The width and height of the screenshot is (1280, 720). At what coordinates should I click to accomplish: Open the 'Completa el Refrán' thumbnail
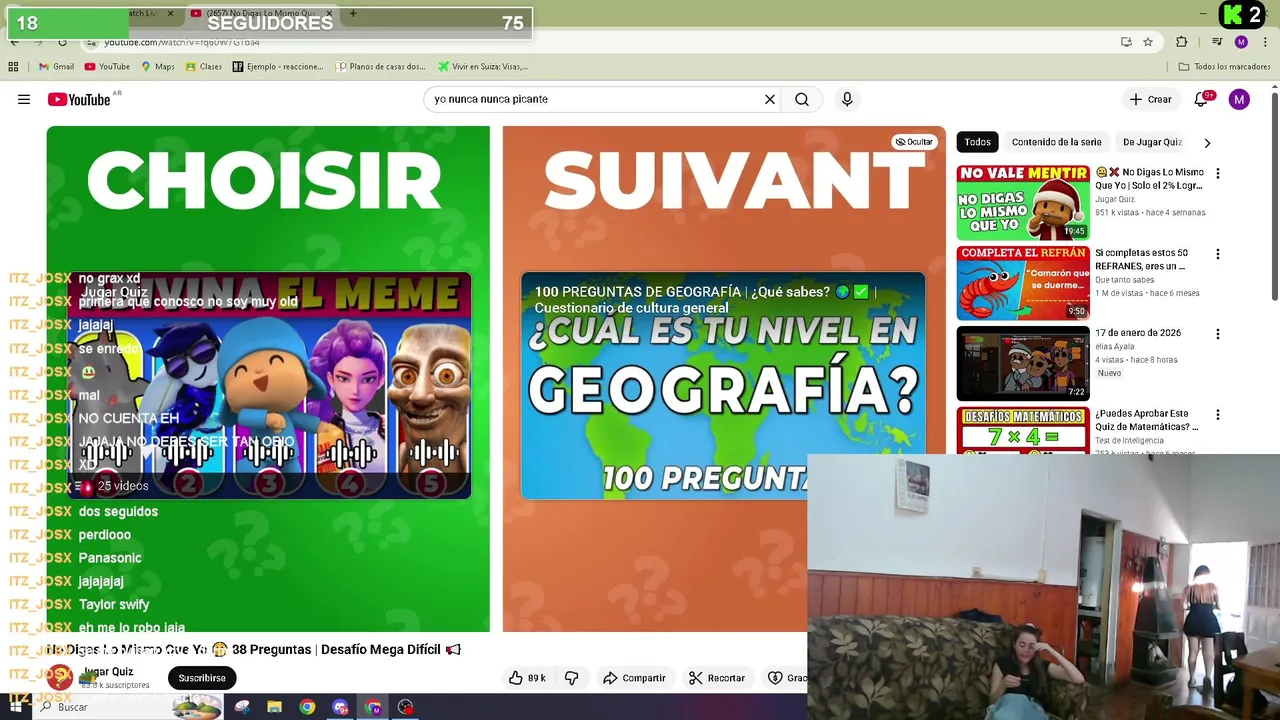[x=1023, y=283]
